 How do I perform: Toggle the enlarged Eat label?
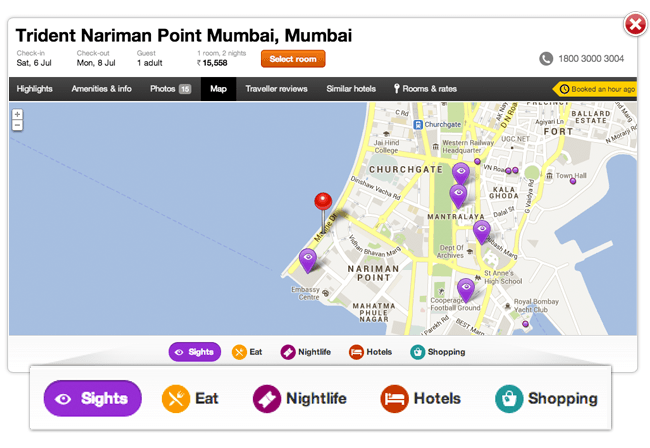(x=206, y=398)
